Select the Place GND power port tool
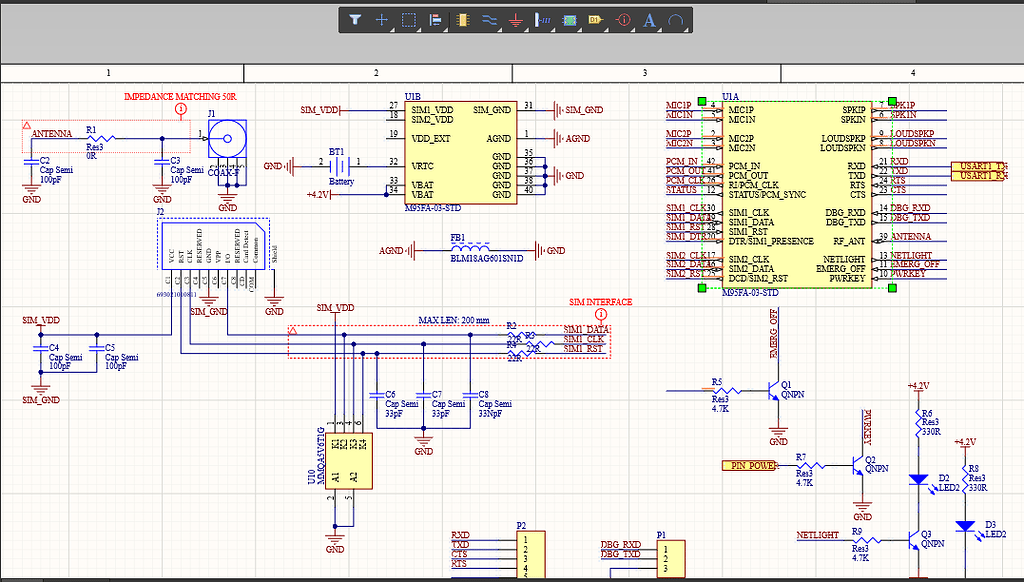The image size is (1024, 582). 515,19
